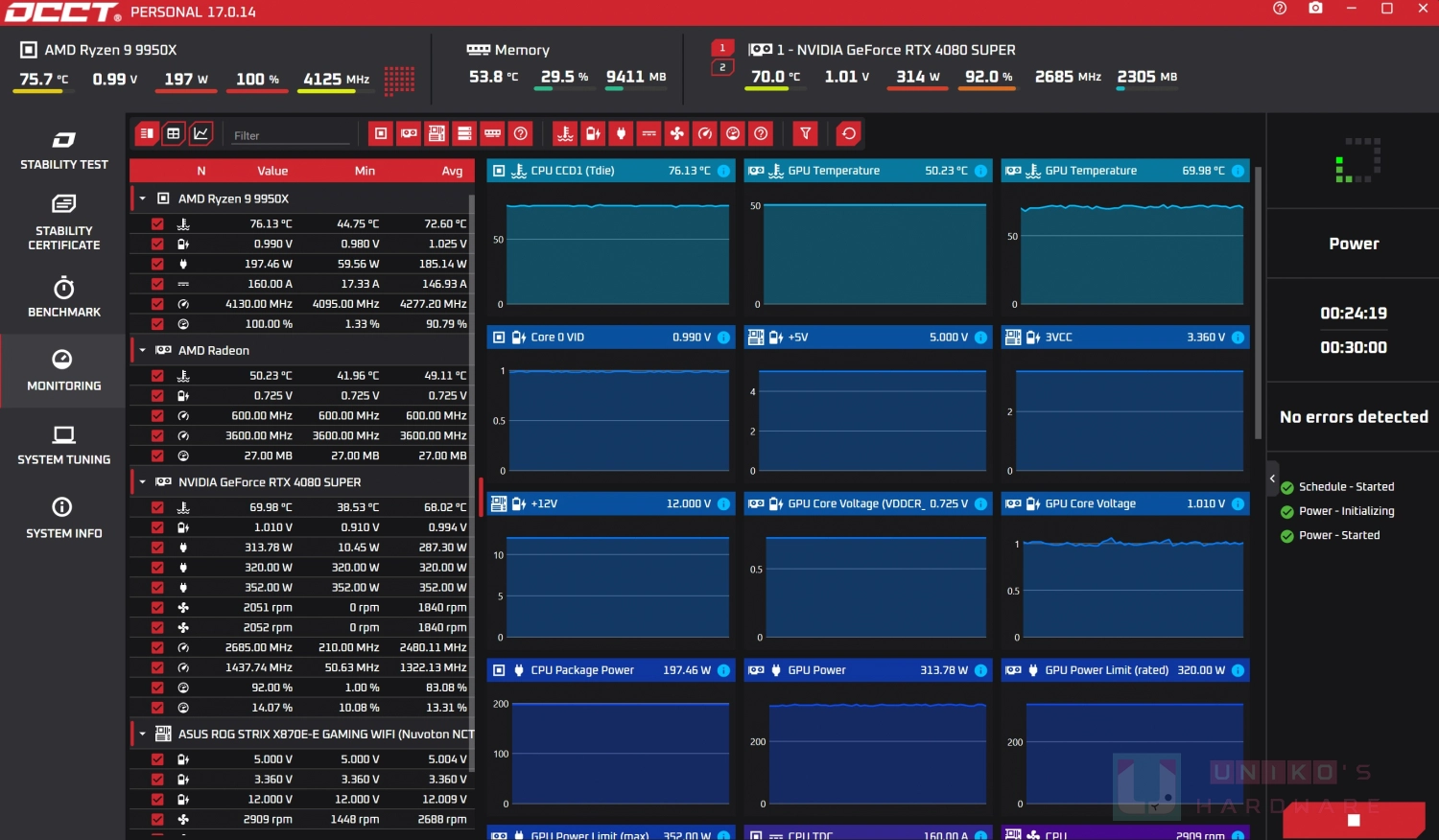Toggle the GPU device filter icon
The image size is (1439, 840).
[x=409, y=133]
